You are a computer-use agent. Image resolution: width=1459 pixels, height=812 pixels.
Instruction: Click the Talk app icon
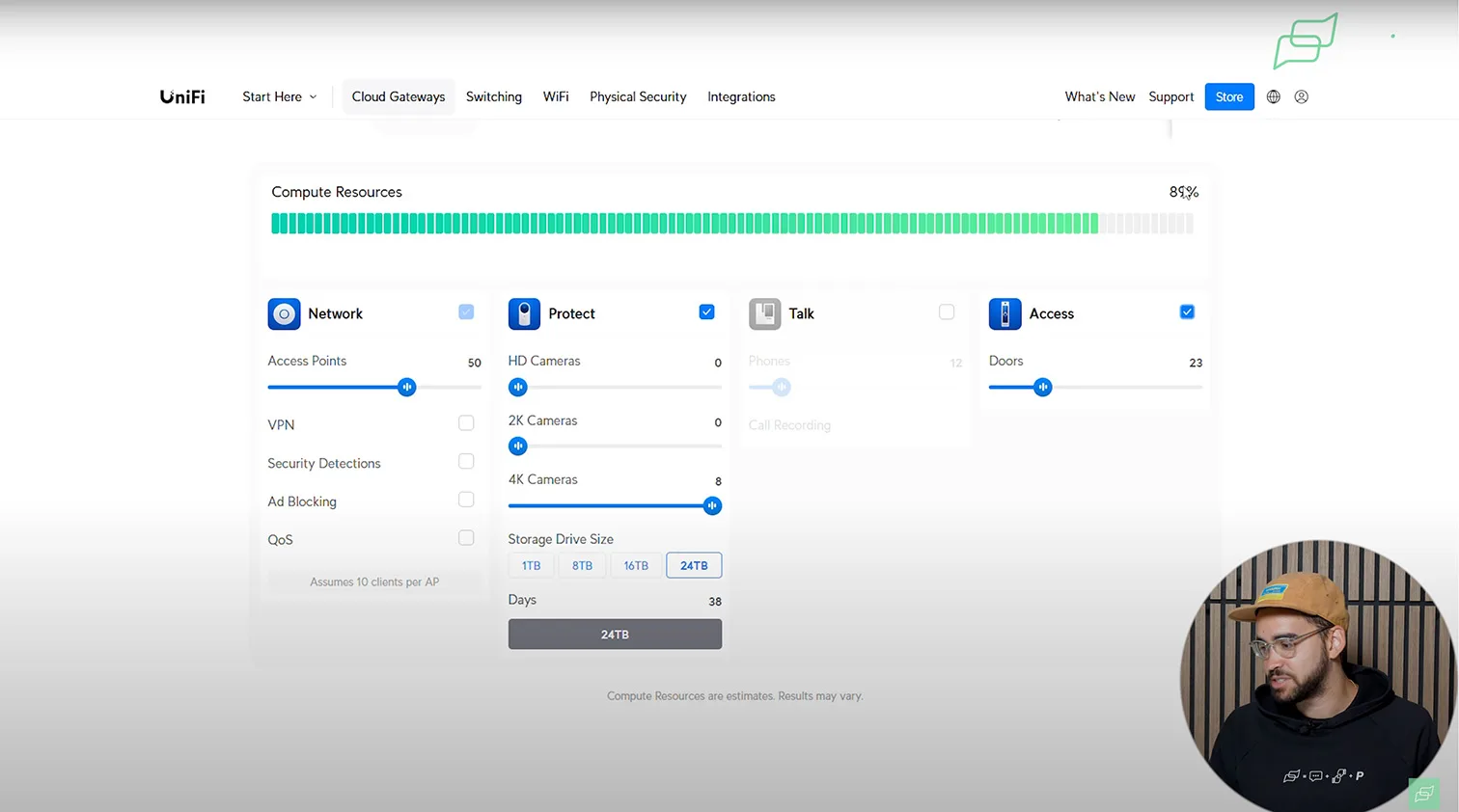[x=764, y=313]
